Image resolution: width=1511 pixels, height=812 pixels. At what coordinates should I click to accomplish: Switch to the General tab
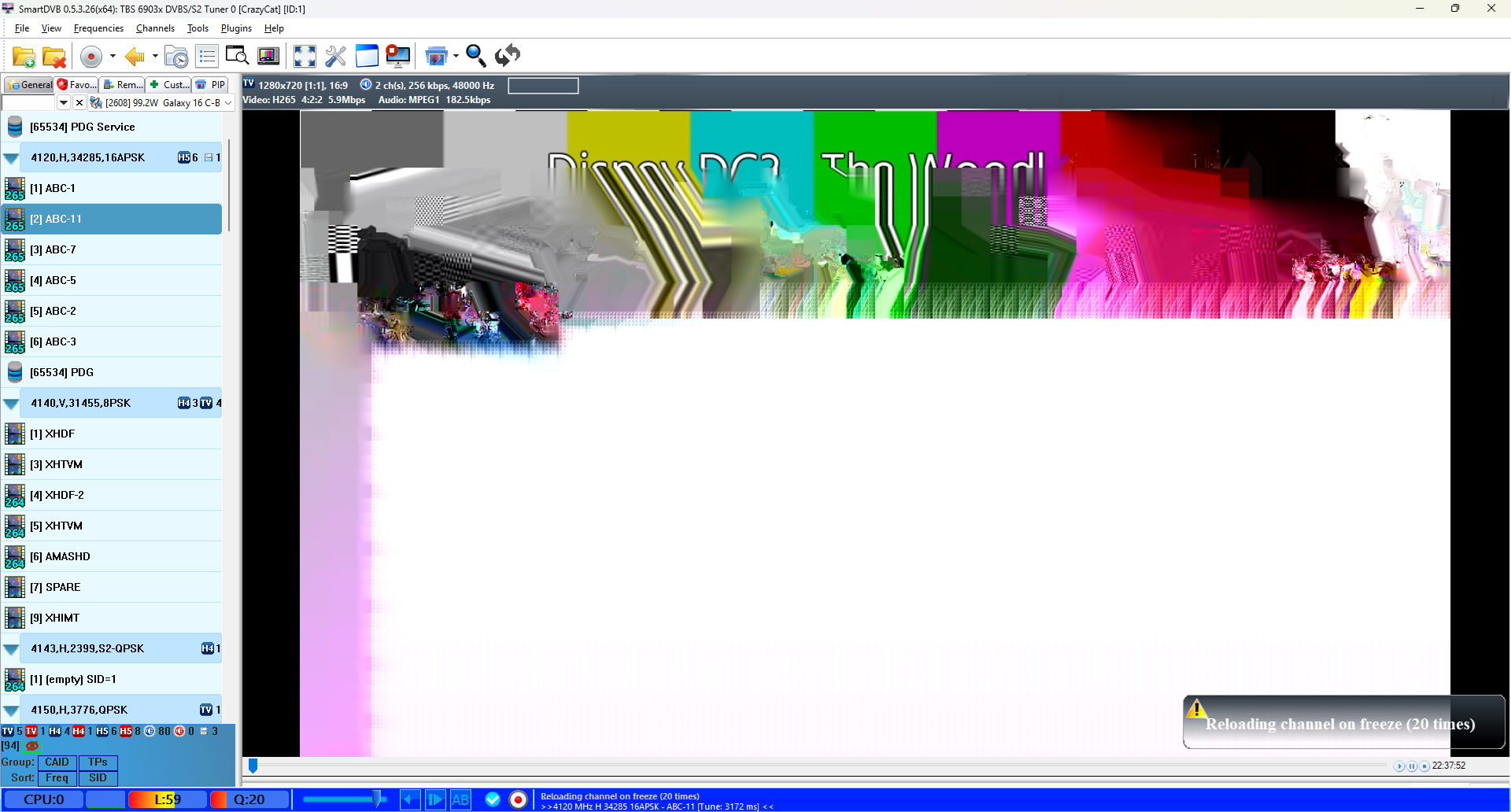(29, 85)
